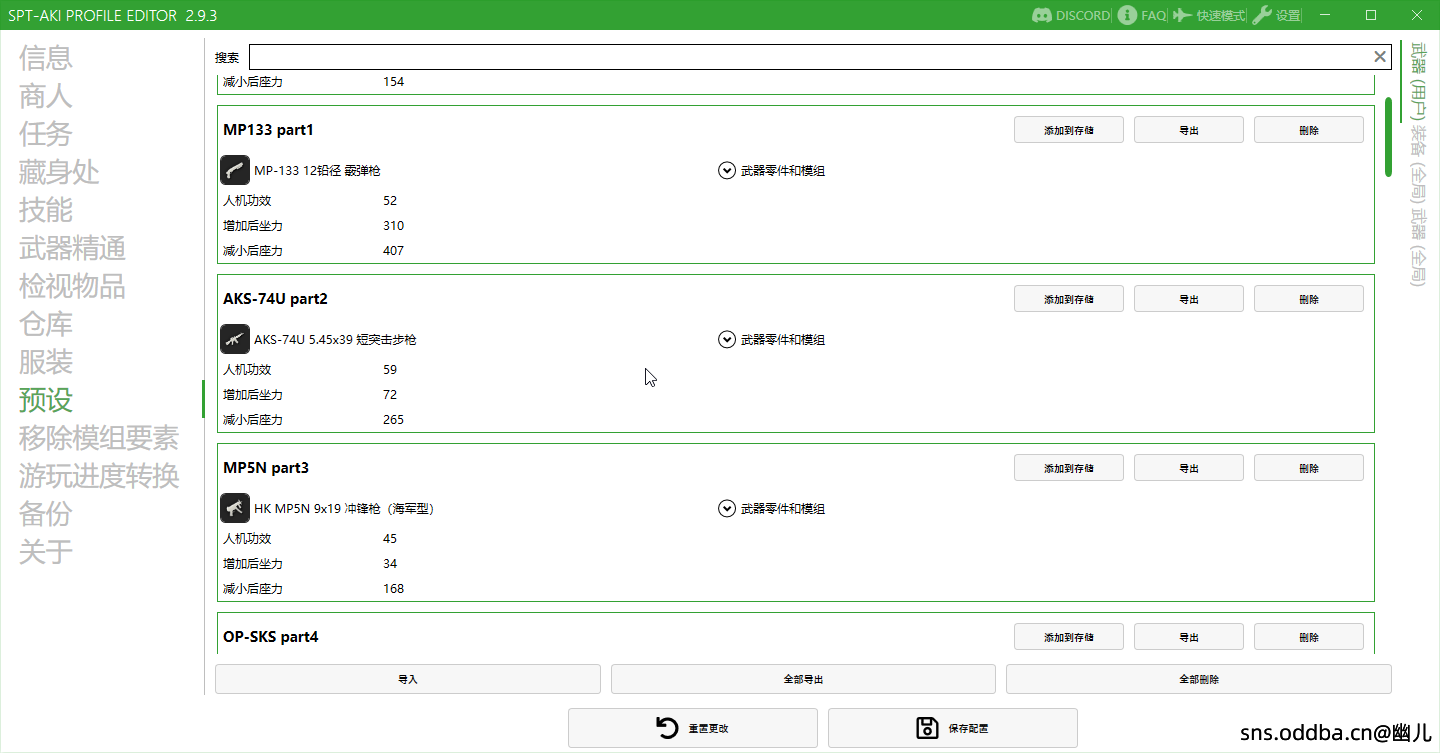Click the HK MP5N weapon icon
Screen dimensions: 1440x753
(235, 508)
